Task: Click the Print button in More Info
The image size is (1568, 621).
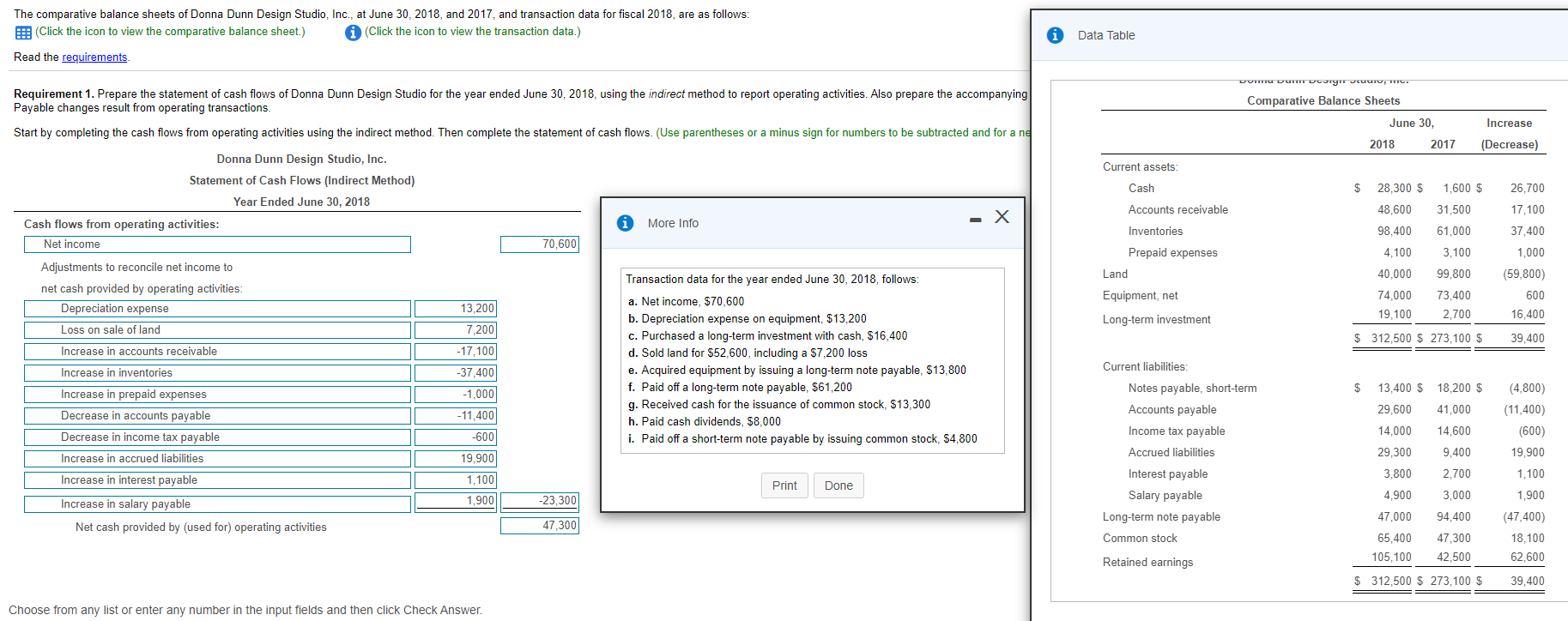Action: point(784,485)
